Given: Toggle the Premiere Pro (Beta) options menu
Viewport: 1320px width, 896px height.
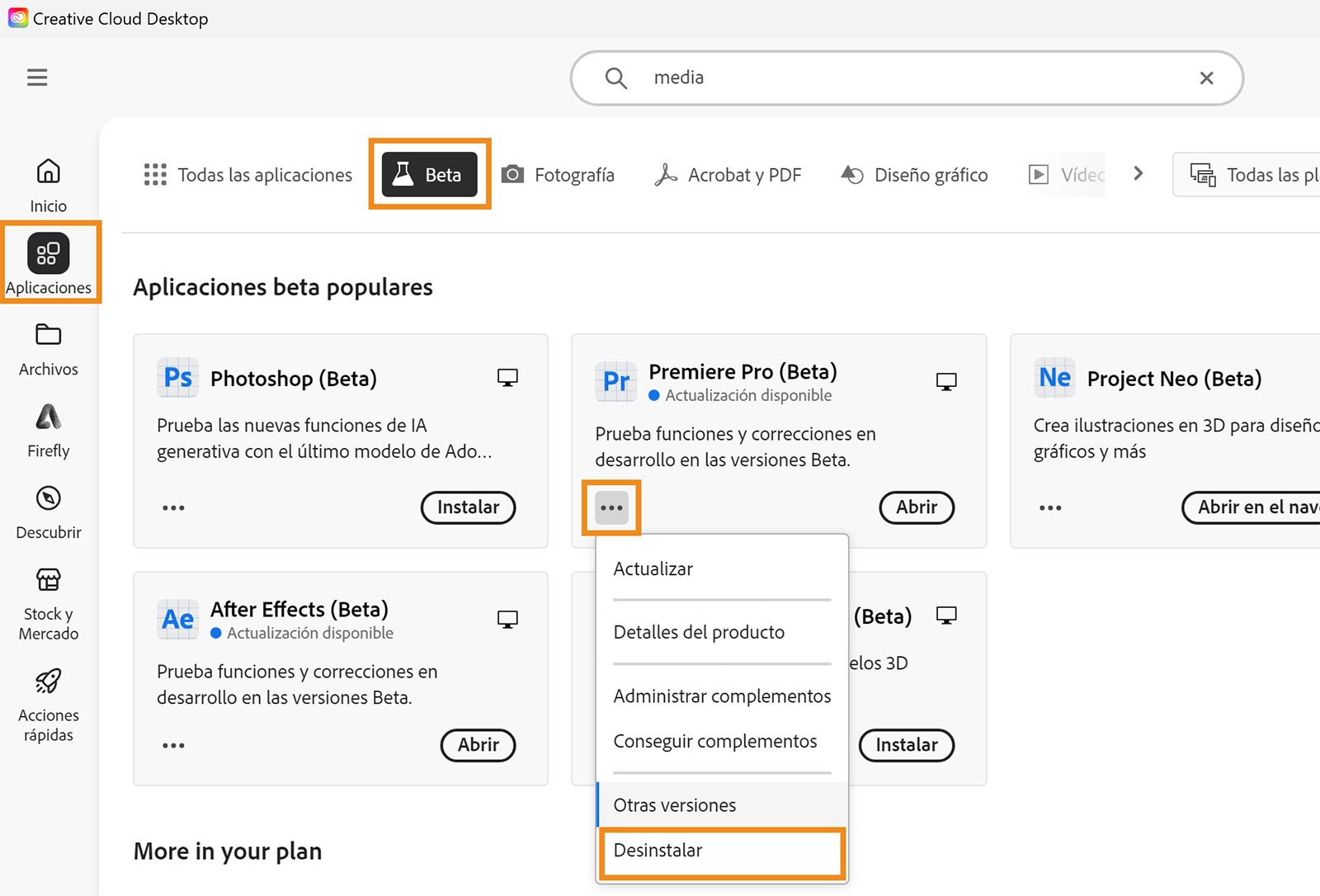Looking at the screenshot, I should point(611,507).
